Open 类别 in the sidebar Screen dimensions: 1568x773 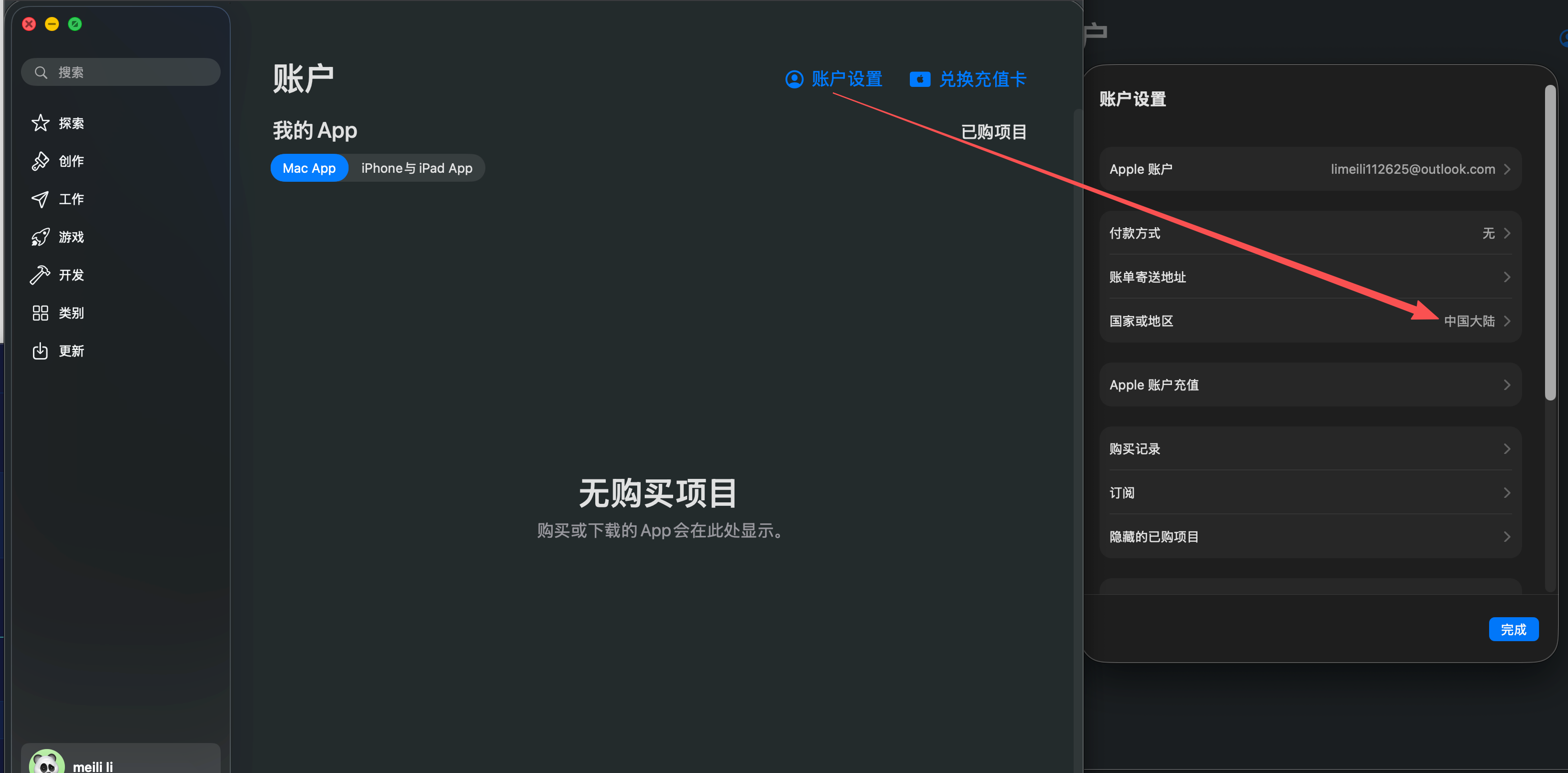tap(71, 313)
